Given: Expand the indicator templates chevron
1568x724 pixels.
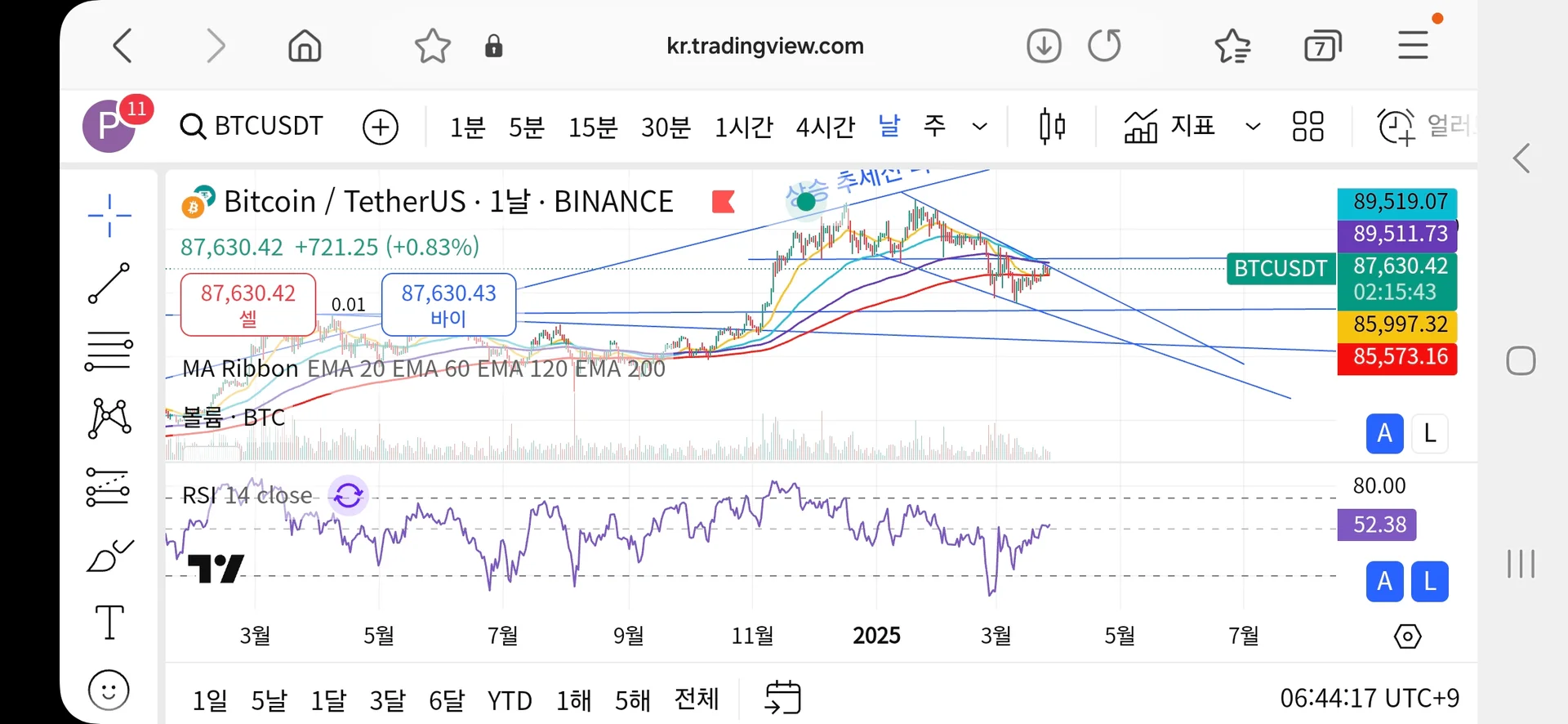Looking at the screenshot, I should (x=1253, y=127).
